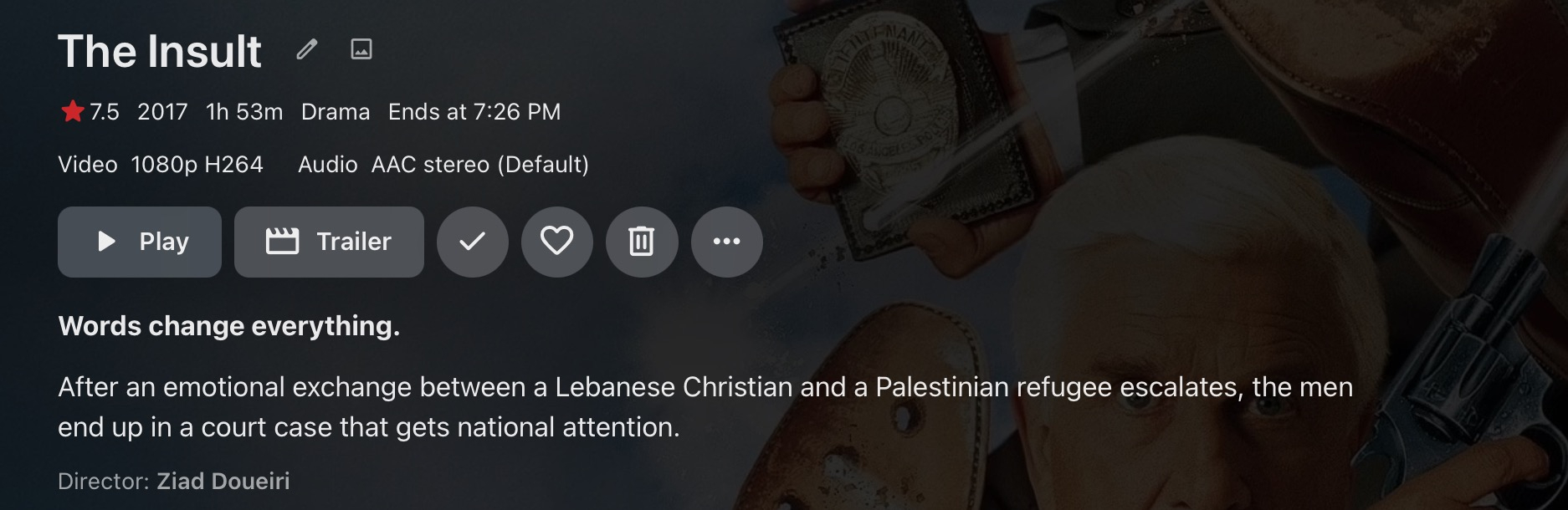The image size is (1568, 510).
Task: Click the pencil edit metadata icon
Action: (x=307, y=50)
